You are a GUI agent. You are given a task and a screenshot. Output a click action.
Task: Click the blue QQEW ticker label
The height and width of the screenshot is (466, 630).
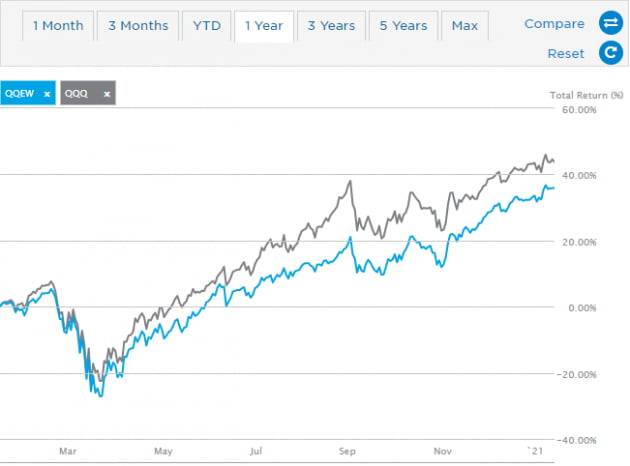click(19, 95)
